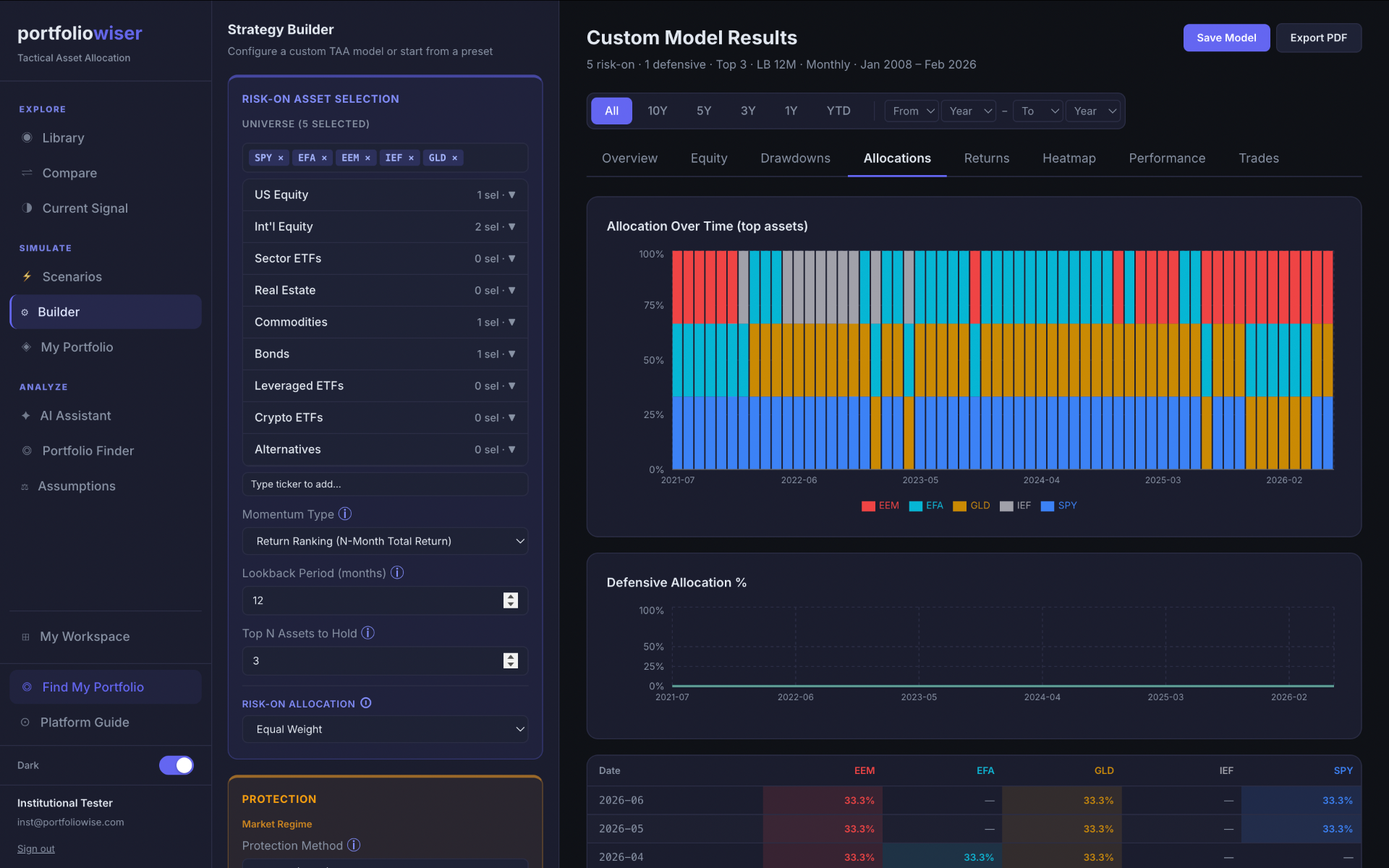Screen dimensions: 1389x868
Task: Switch to the Drawdowns tab
Action: click(x=795, y=158)
